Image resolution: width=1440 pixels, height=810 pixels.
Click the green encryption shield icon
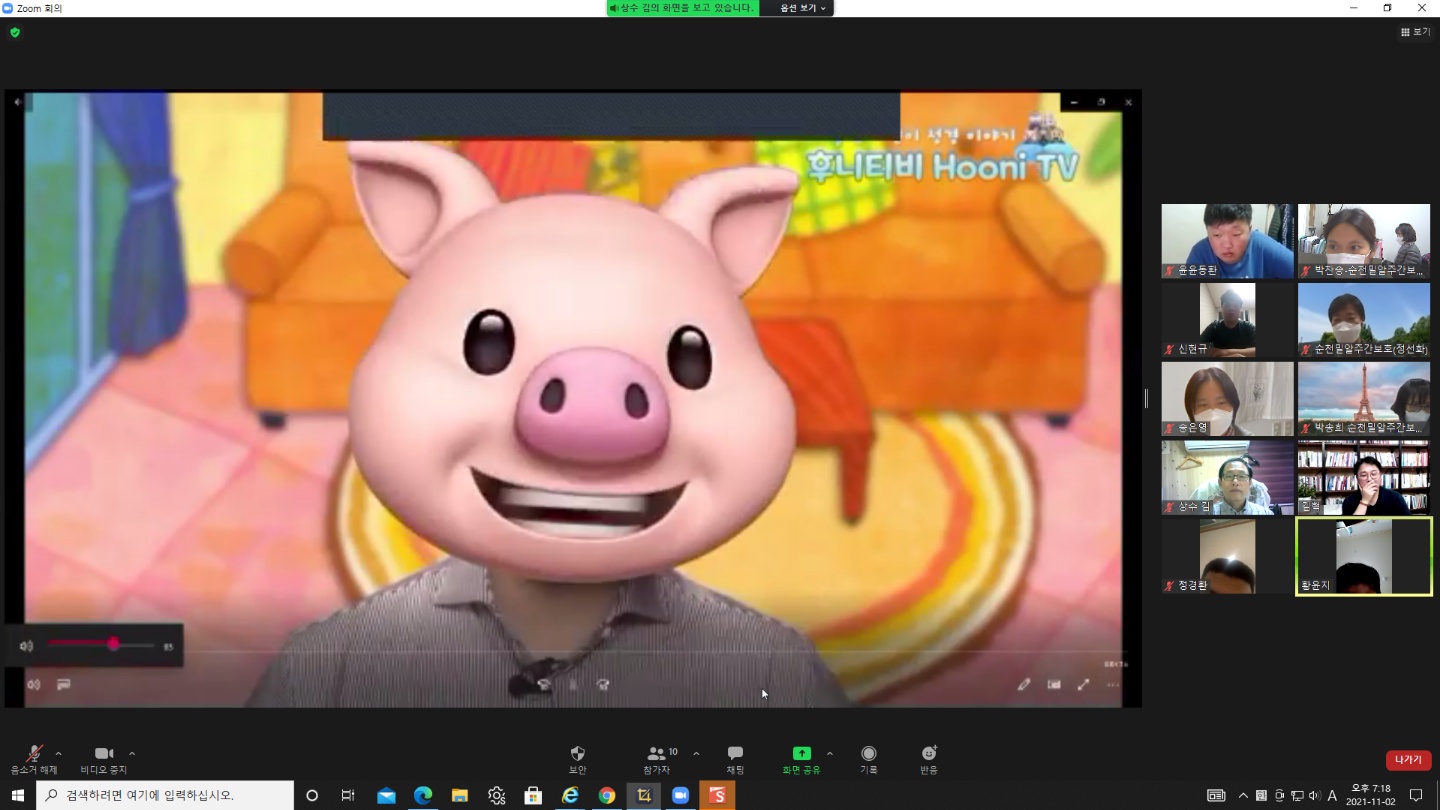point(15,32)
